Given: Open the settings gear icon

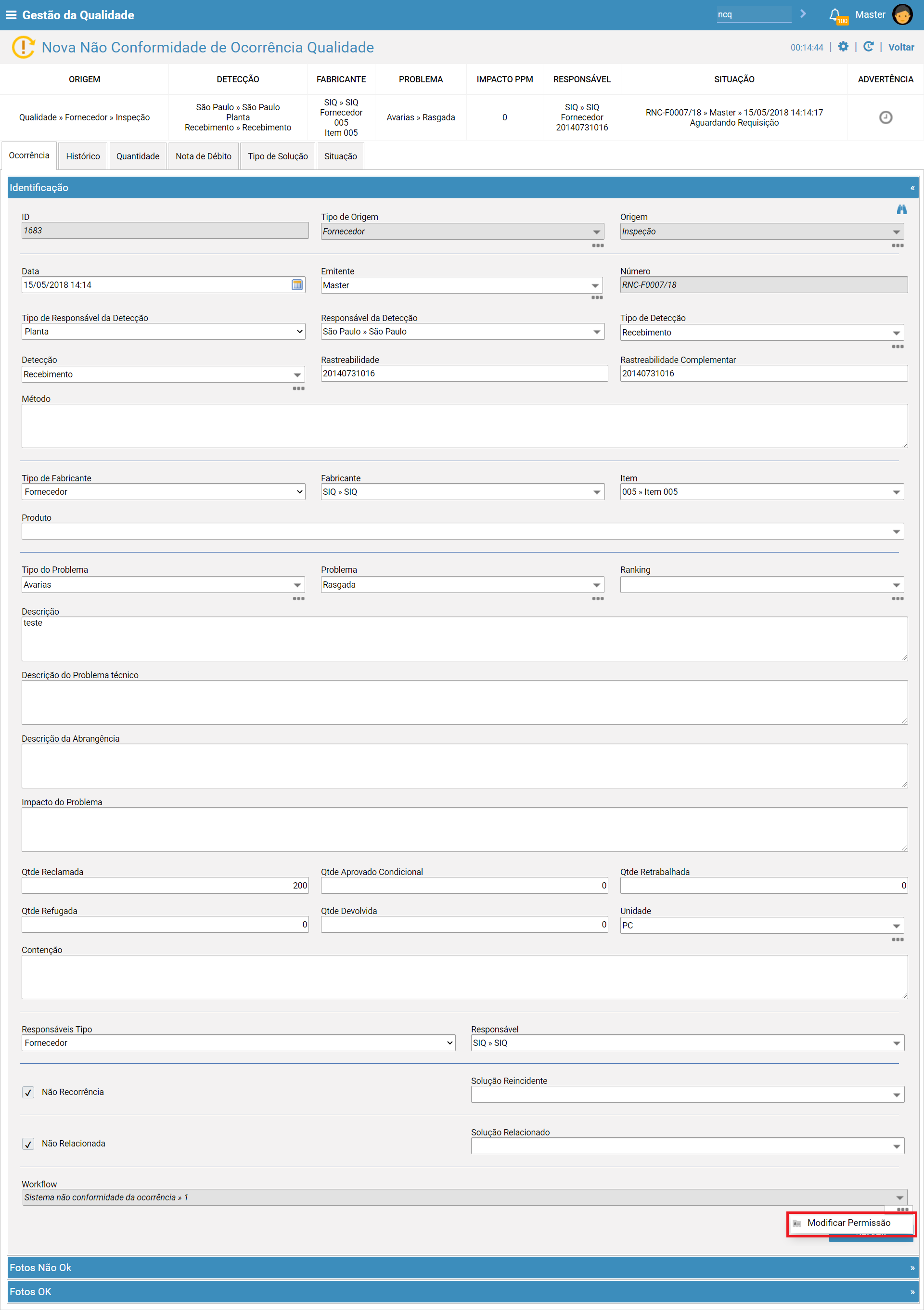Looking at the screenshot, I should click(843, 47).
